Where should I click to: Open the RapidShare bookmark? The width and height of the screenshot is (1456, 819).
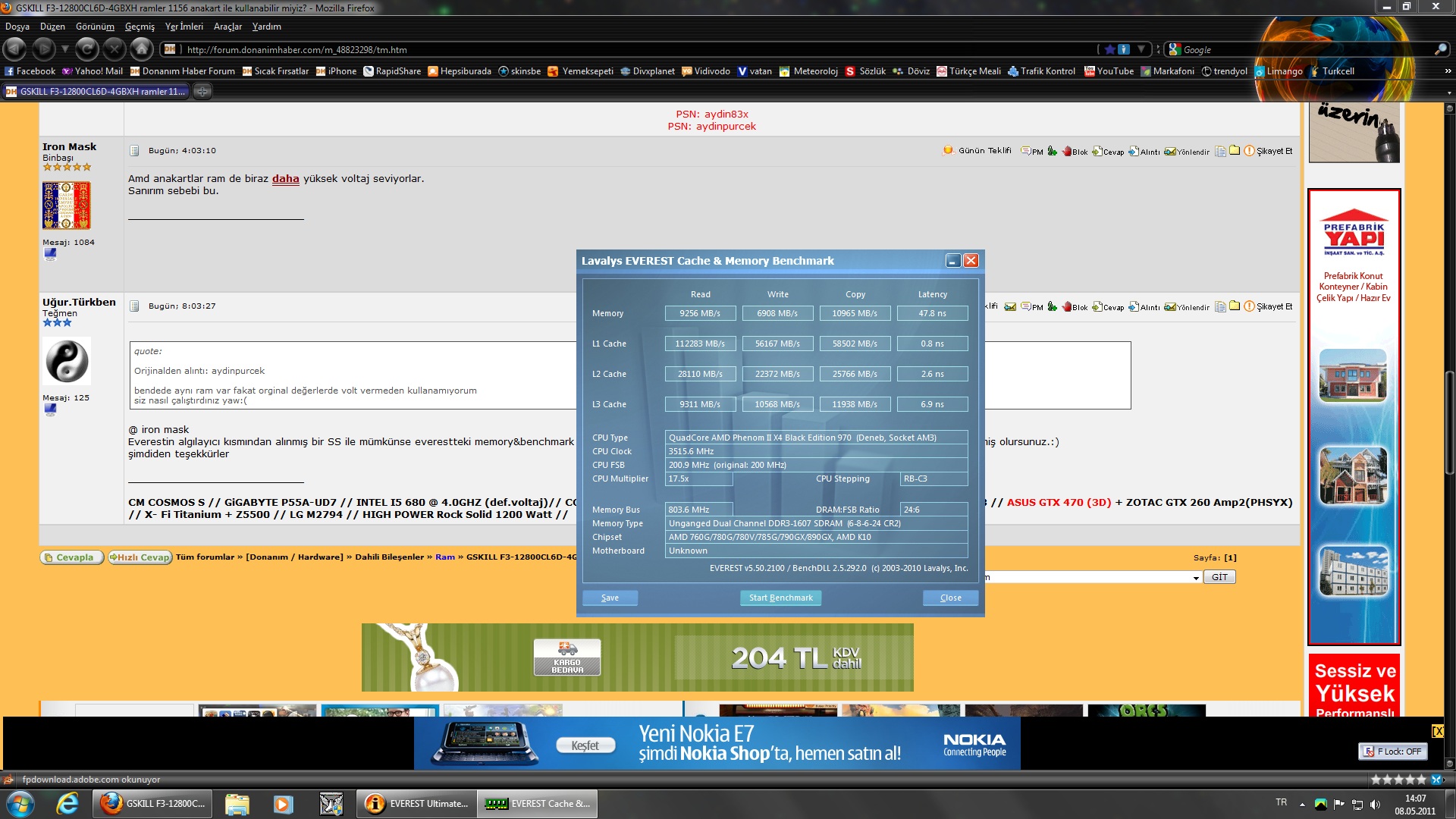pos(392,71)
